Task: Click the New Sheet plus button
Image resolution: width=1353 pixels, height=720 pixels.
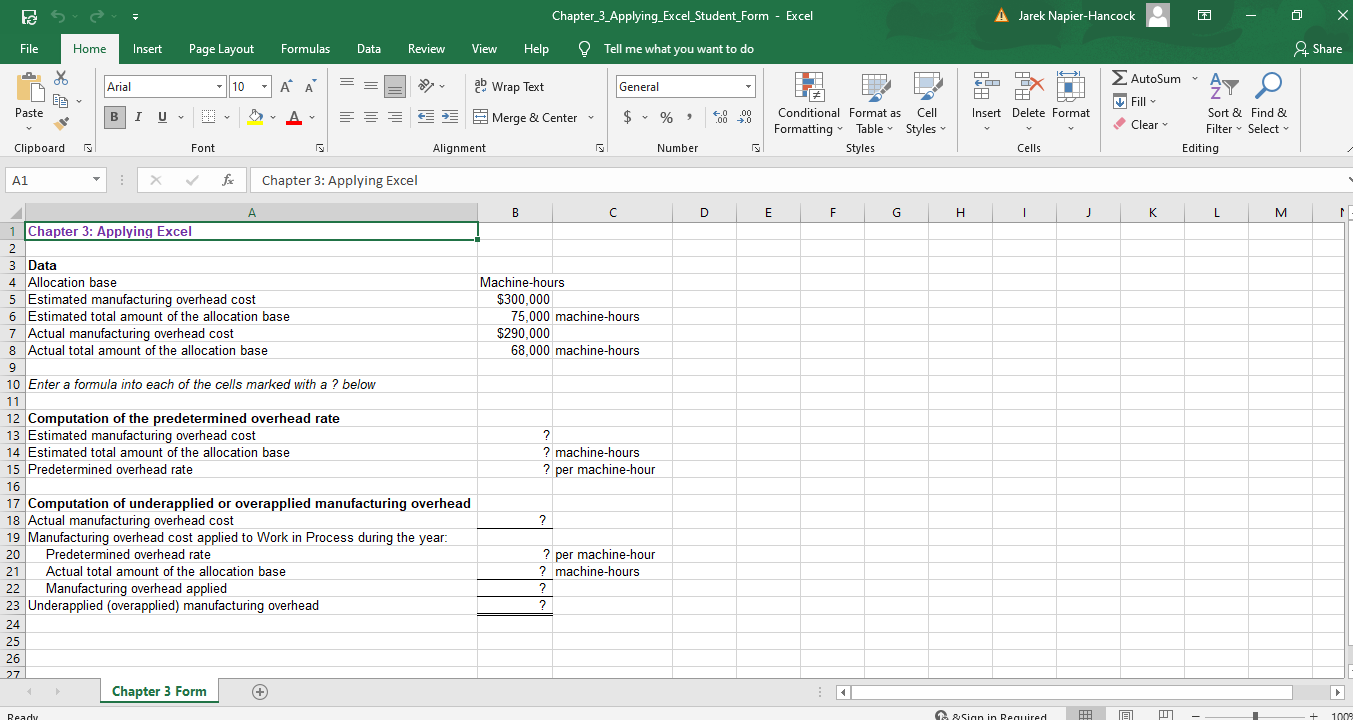Action: pos(259,691)
